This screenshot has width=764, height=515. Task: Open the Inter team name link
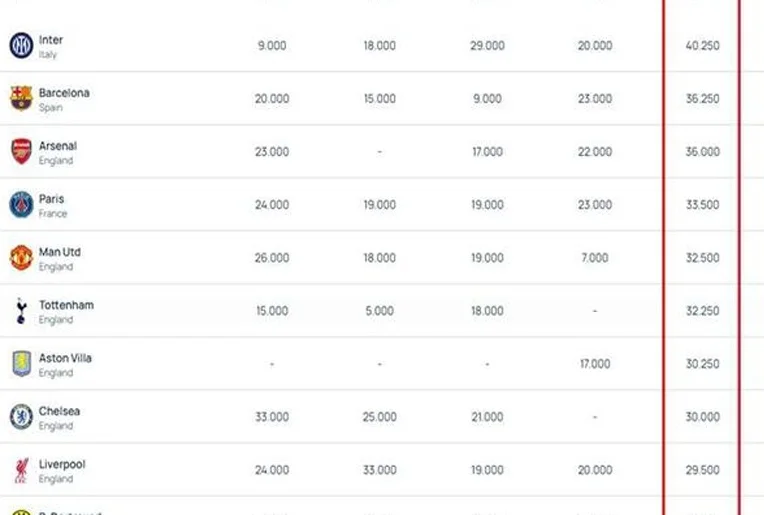[51, 40]
